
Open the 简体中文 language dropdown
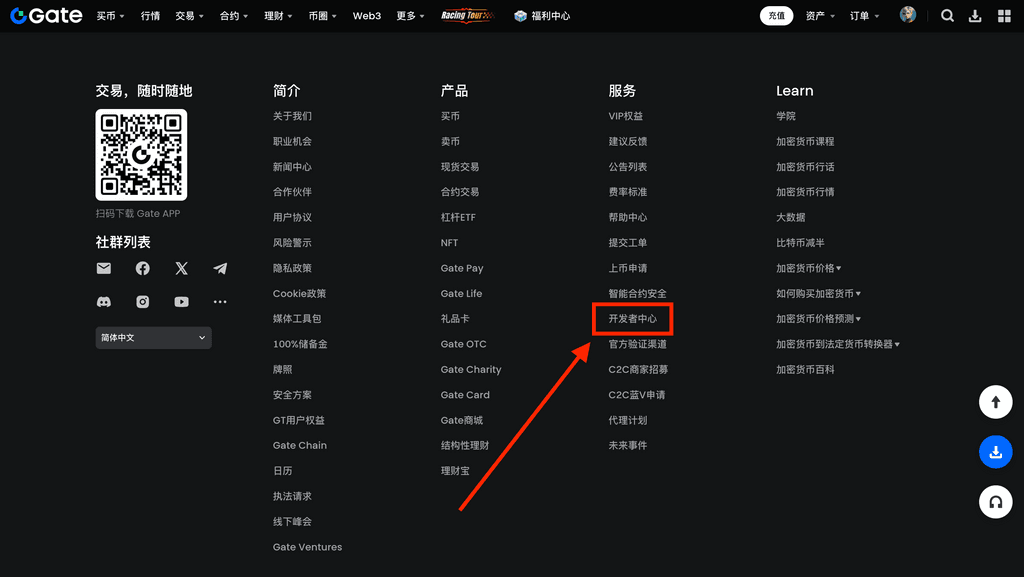[x=153, y=338]
